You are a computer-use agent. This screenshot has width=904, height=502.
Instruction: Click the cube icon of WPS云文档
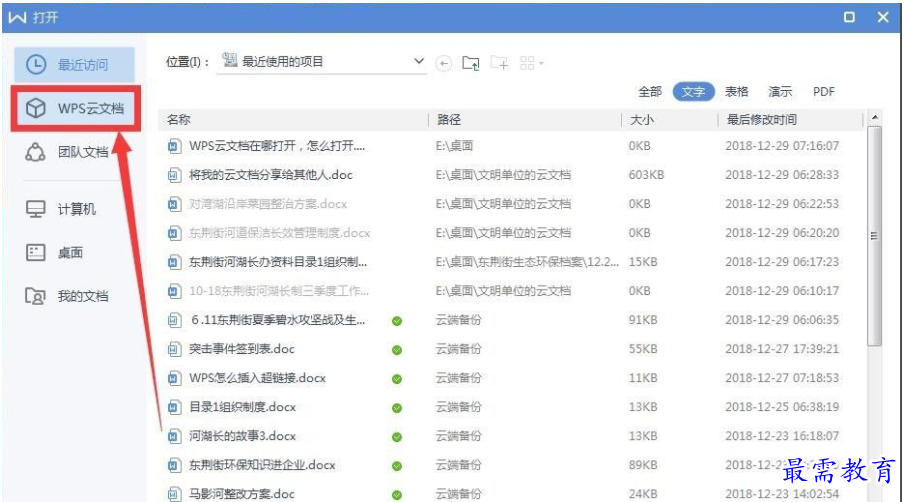click(x=36, y=108)
